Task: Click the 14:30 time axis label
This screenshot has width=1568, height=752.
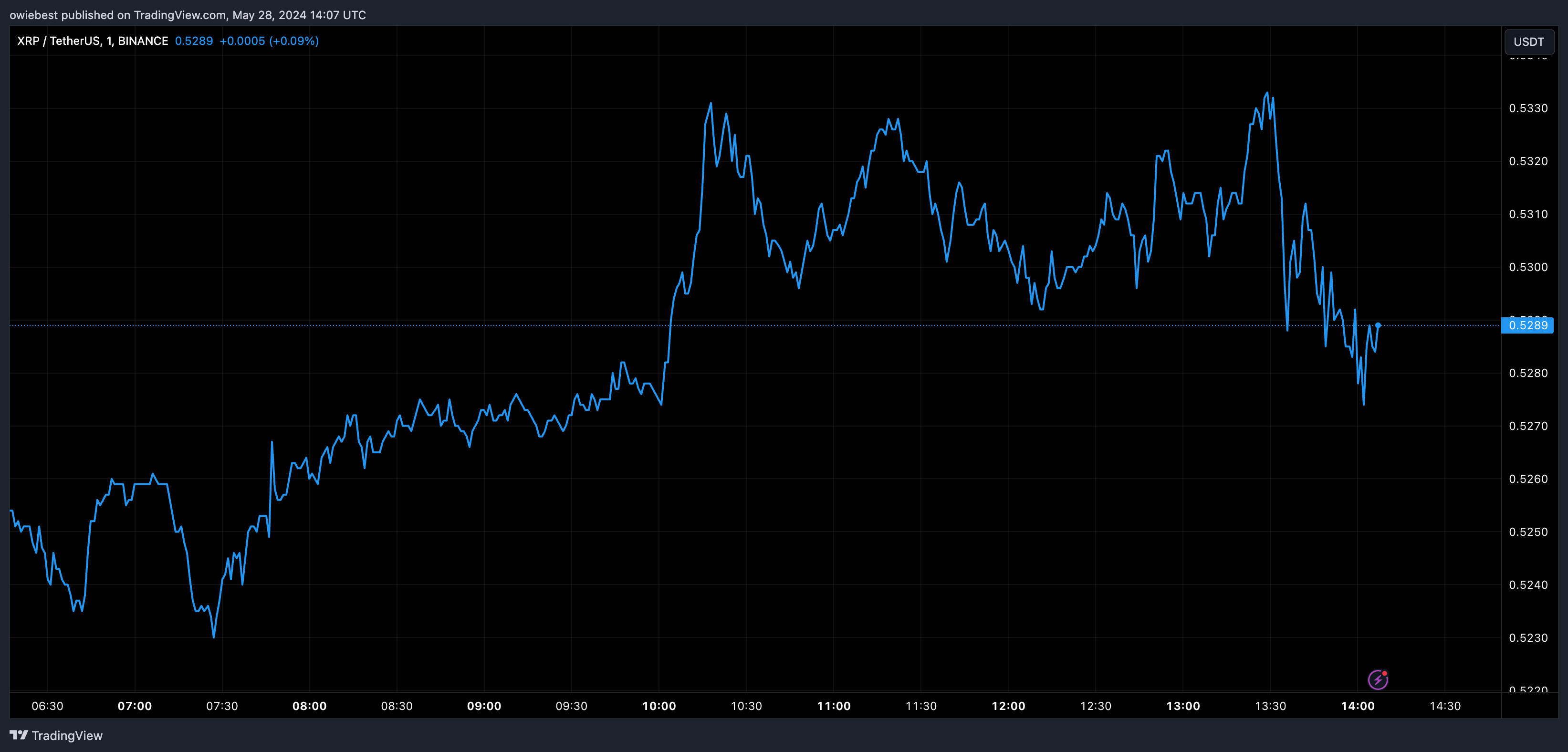Action: [1445, 706]
